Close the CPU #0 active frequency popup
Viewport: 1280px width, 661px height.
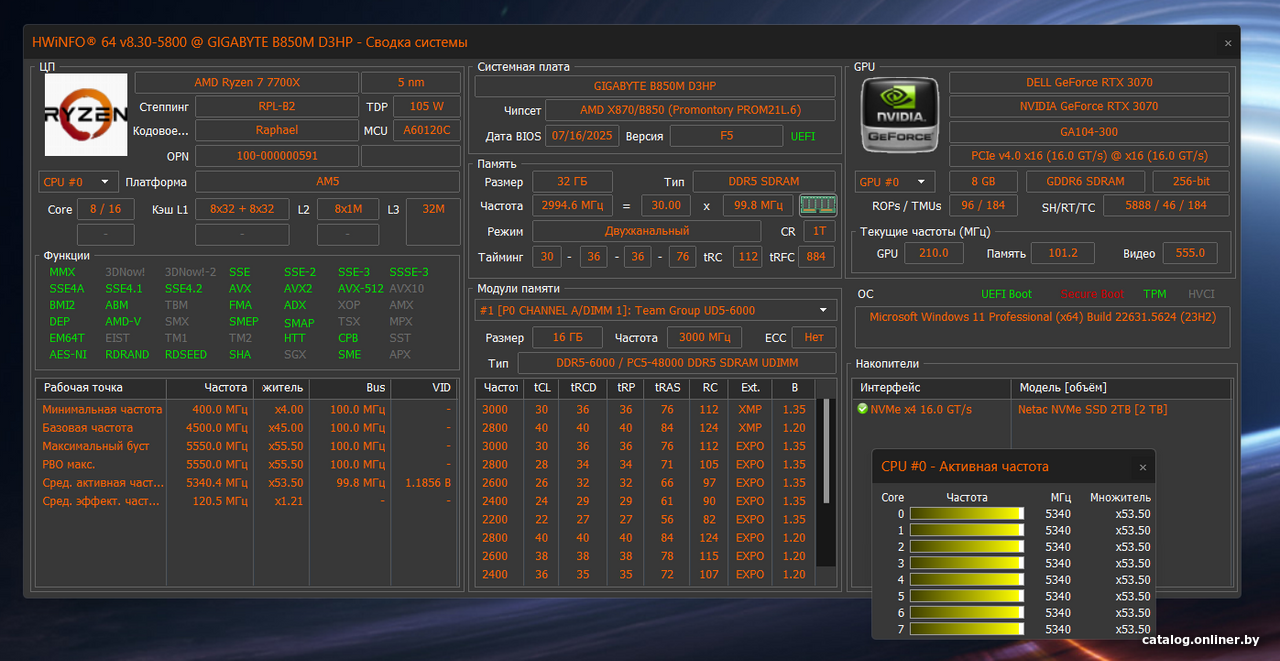(1143, 467)
